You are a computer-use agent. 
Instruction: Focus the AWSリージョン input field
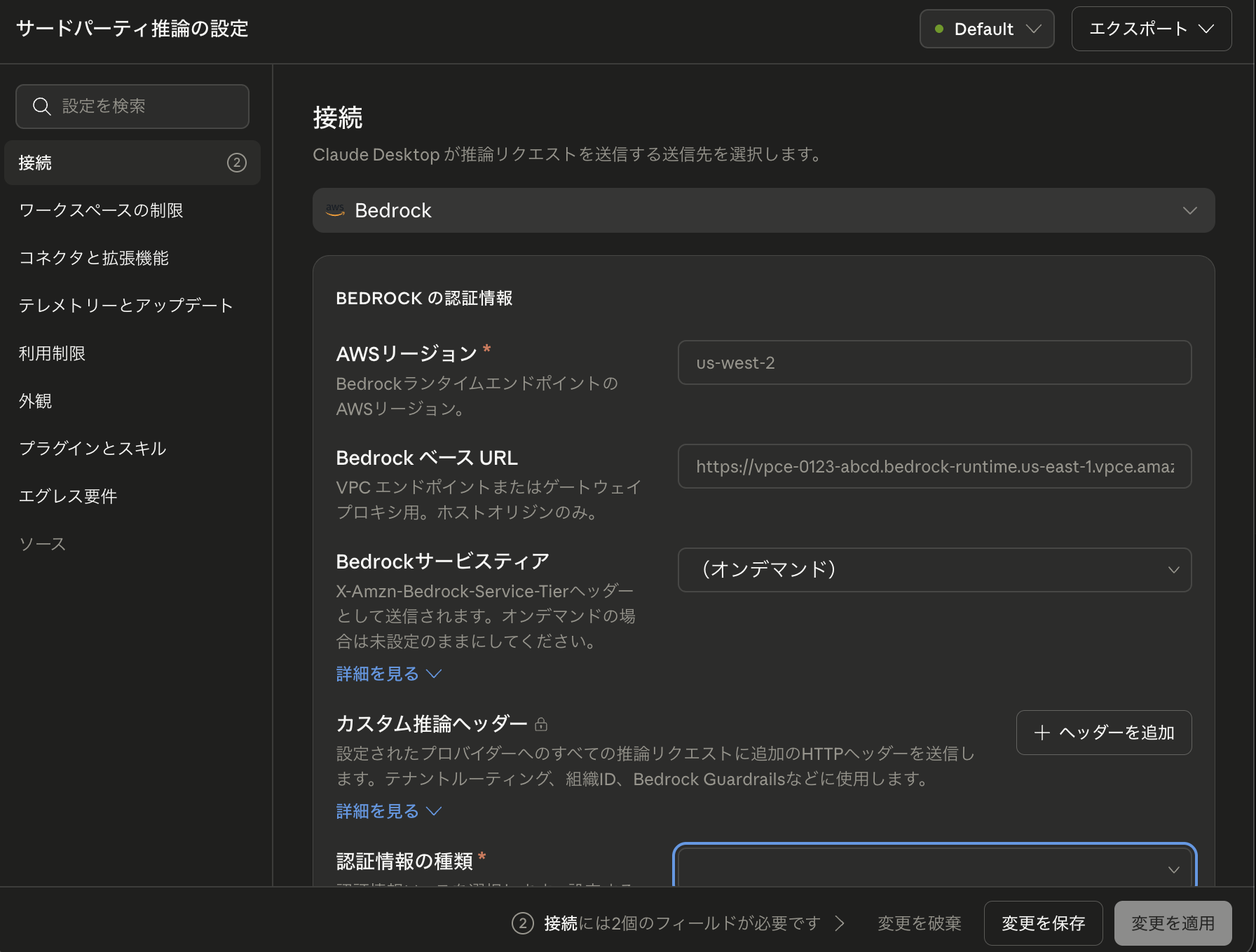click(934, 362)
